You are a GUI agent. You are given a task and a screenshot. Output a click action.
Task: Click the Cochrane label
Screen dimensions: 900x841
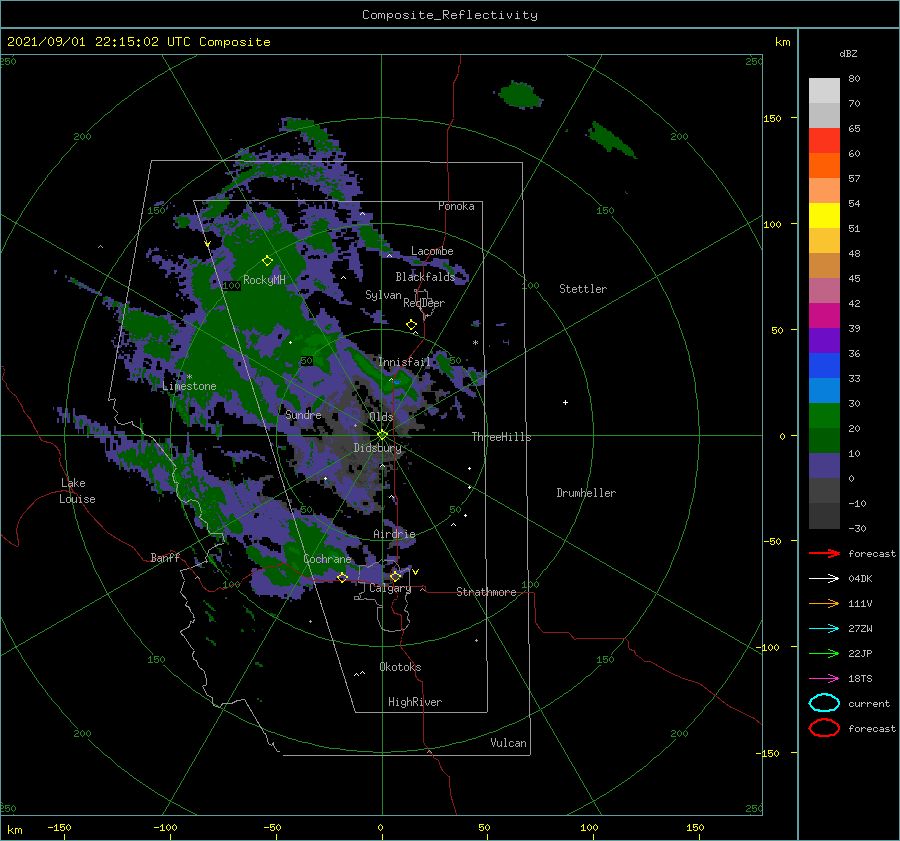(x=327, y=559)
